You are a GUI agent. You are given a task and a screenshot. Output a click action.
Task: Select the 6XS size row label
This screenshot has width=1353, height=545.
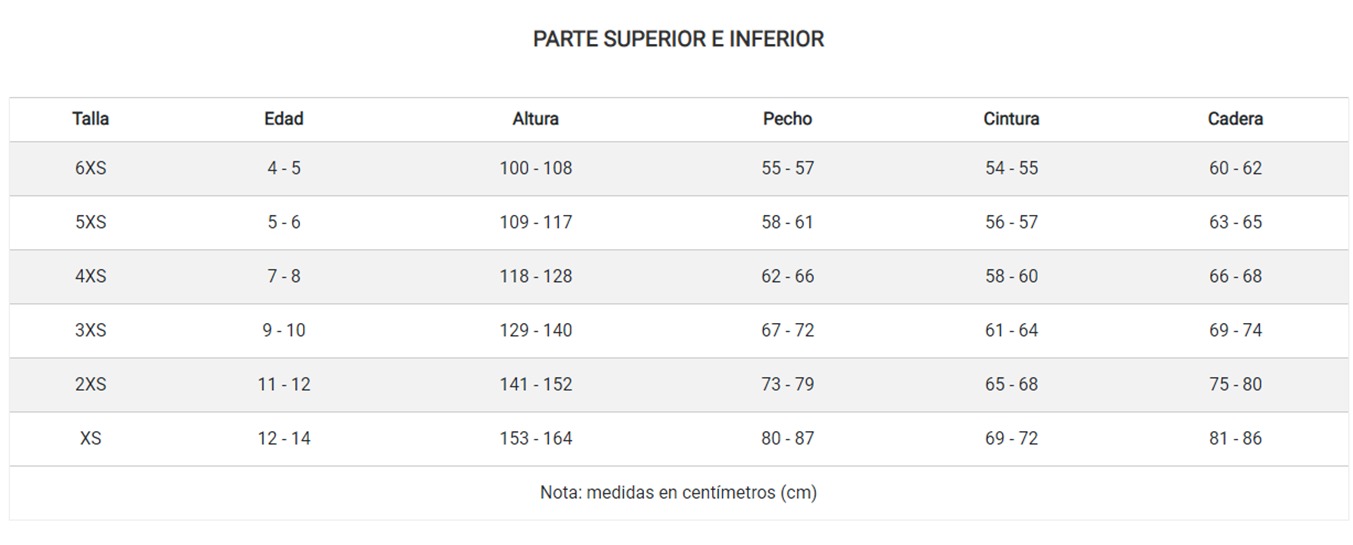click(90, 168)
